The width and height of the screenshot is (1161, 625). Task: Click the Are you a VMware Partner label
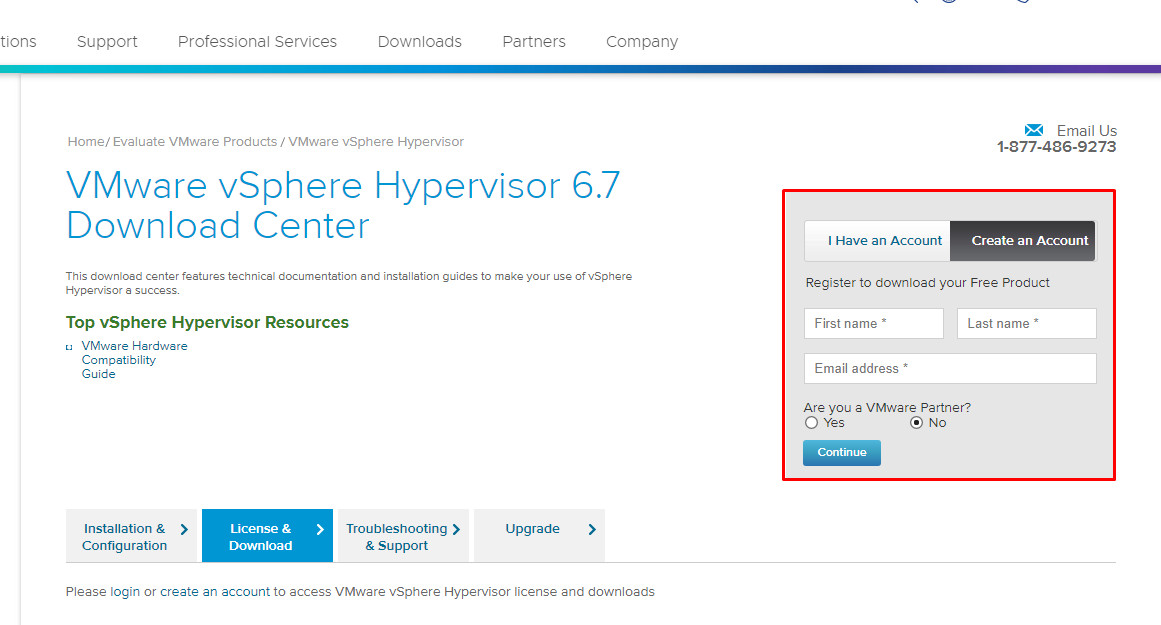(887, 407)
